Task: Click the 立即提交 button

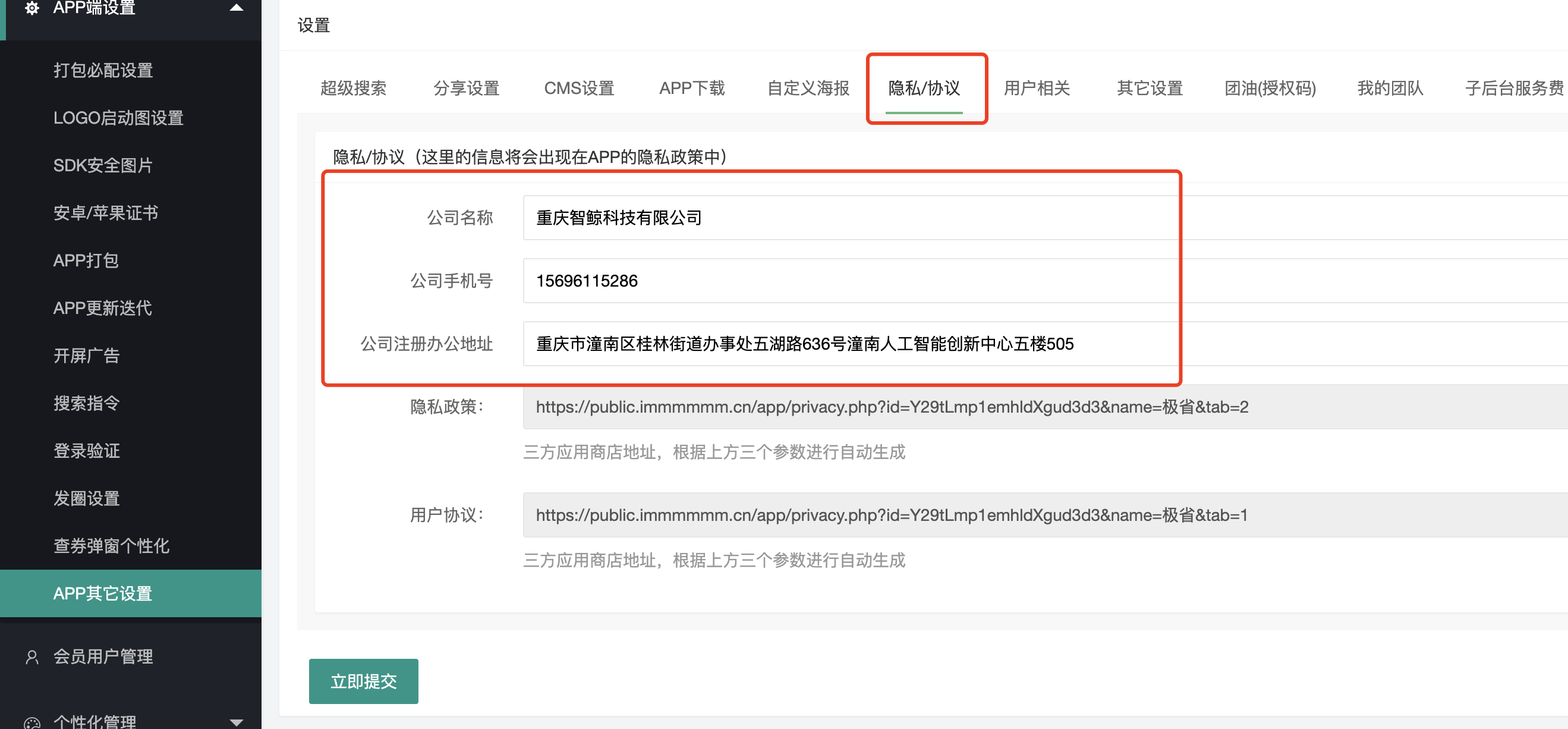Action: [363, 681]
